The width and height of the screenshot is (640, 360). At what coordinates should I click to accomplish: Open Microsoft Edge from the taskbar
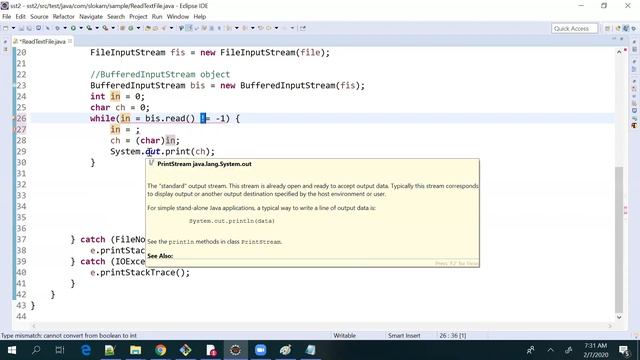[86, 350]
